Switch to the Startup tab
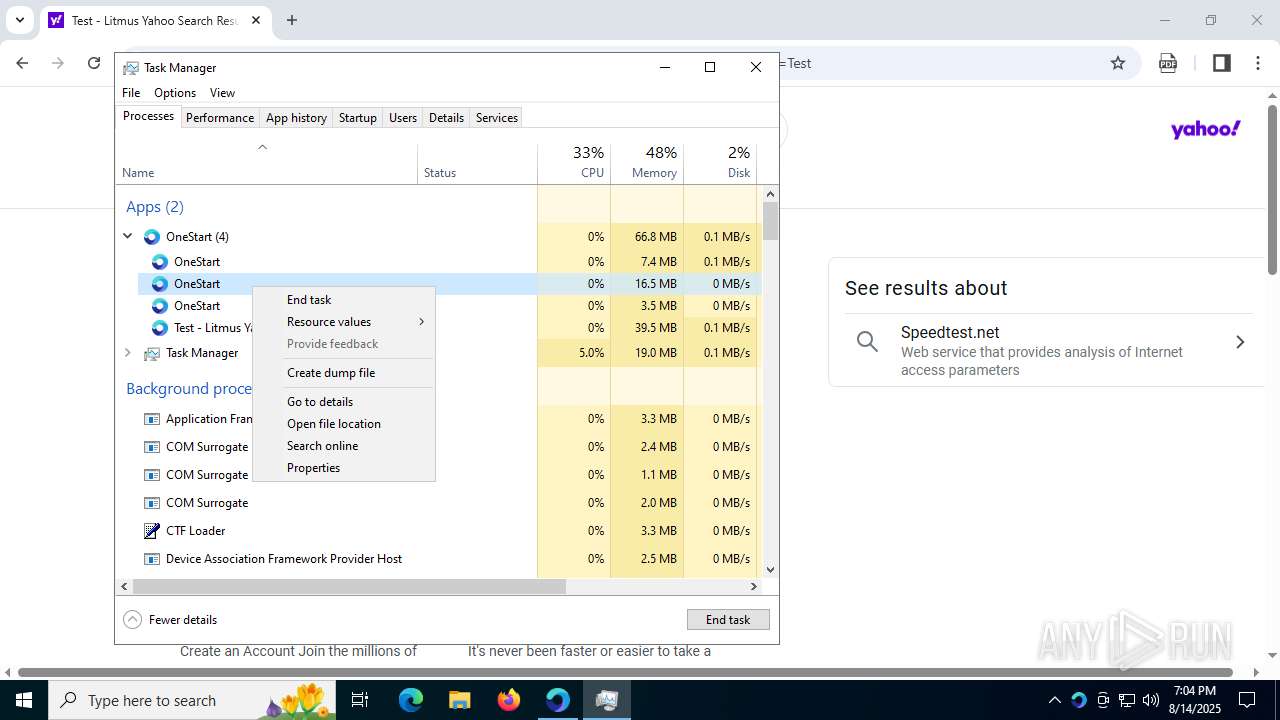Screen dimensions: 1280x720 pos(357,118)
